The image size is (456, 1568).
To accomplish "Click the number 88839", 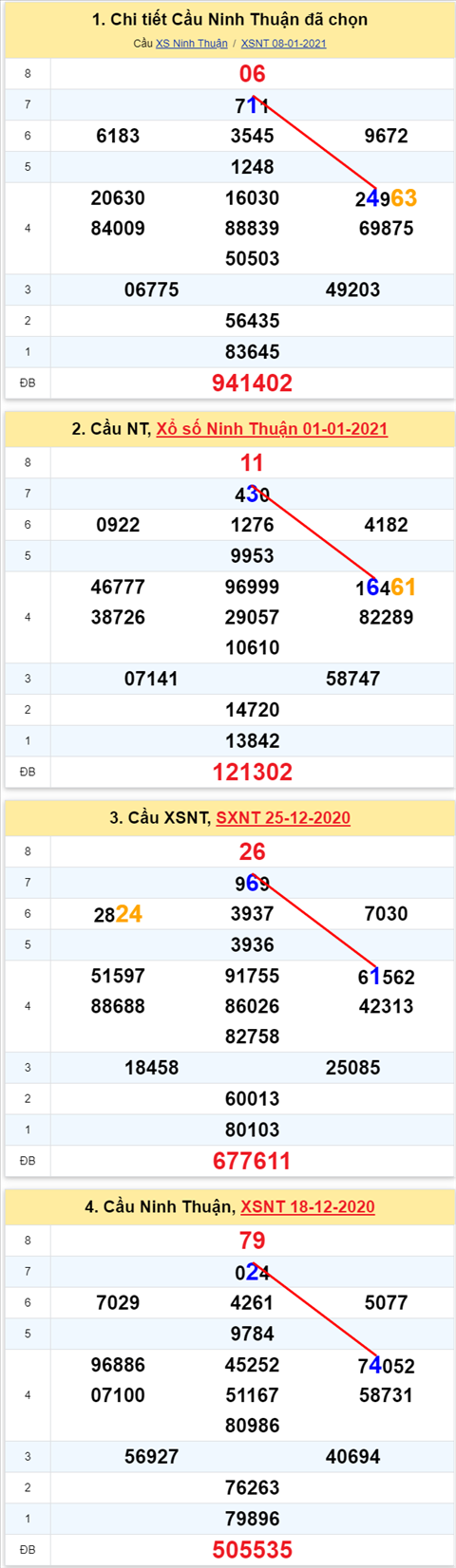I will coord(253,229).
